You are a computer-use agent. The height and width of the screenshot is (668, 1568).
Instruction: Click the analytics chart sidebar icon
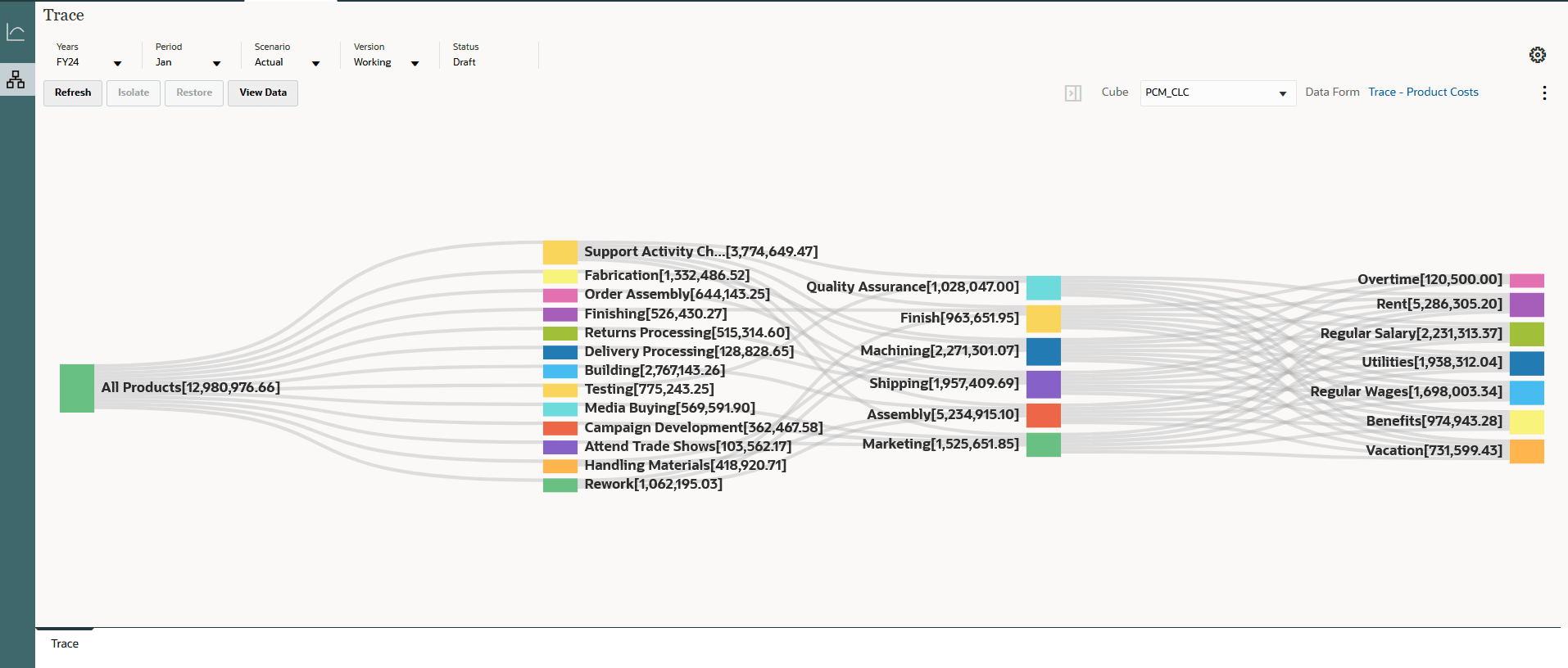tap(16, 32)
